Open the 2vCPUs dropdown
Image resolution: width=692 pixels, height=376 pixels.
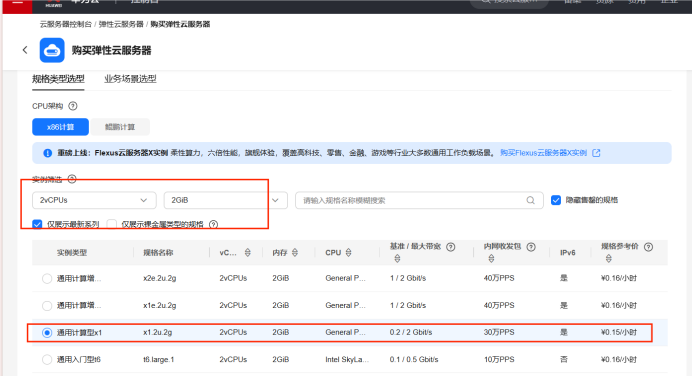pyautogui.click(x=94, y=200)
